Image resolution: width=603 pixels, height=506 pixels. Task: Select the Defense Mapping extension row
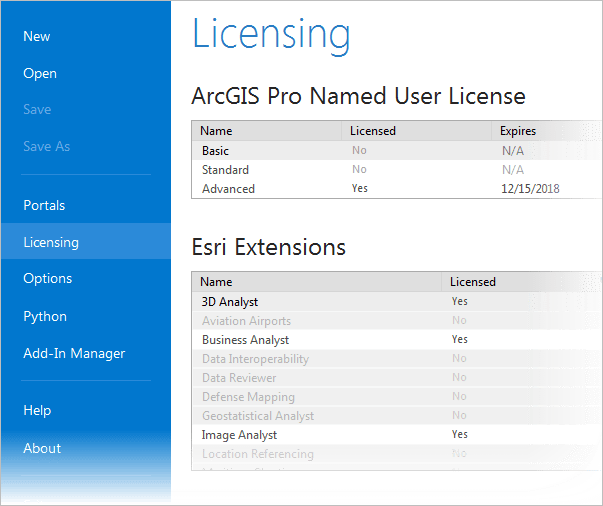coord(396,396)
